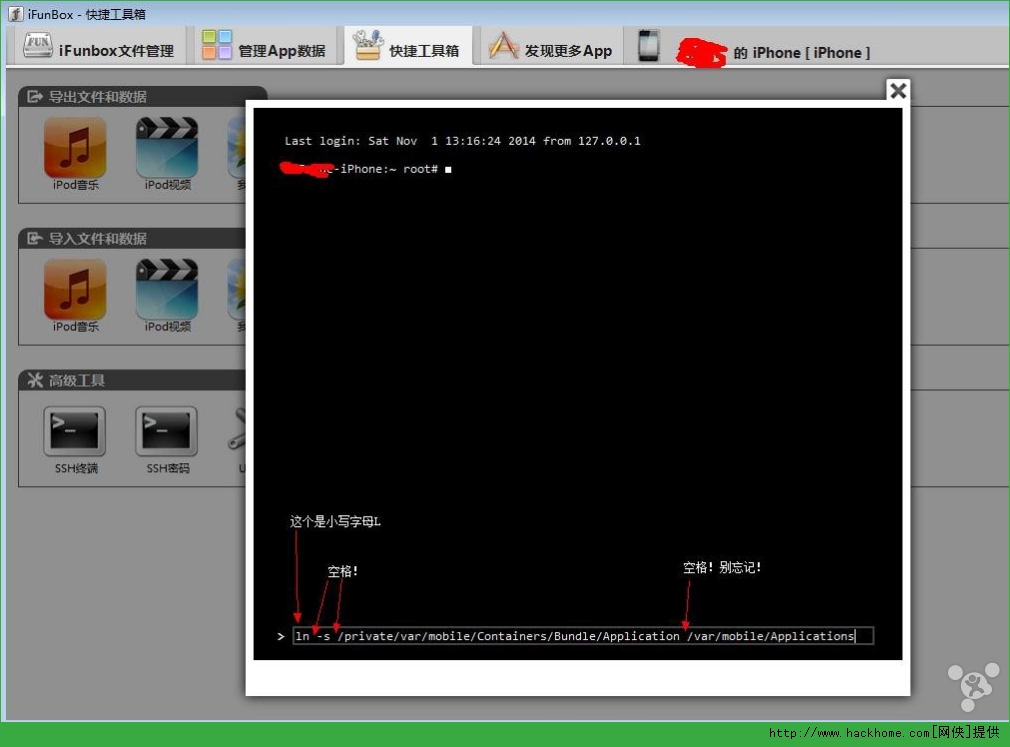Open the 发现更多App tab
This screenshot has width=1010, height=747.
pos(551,46)
